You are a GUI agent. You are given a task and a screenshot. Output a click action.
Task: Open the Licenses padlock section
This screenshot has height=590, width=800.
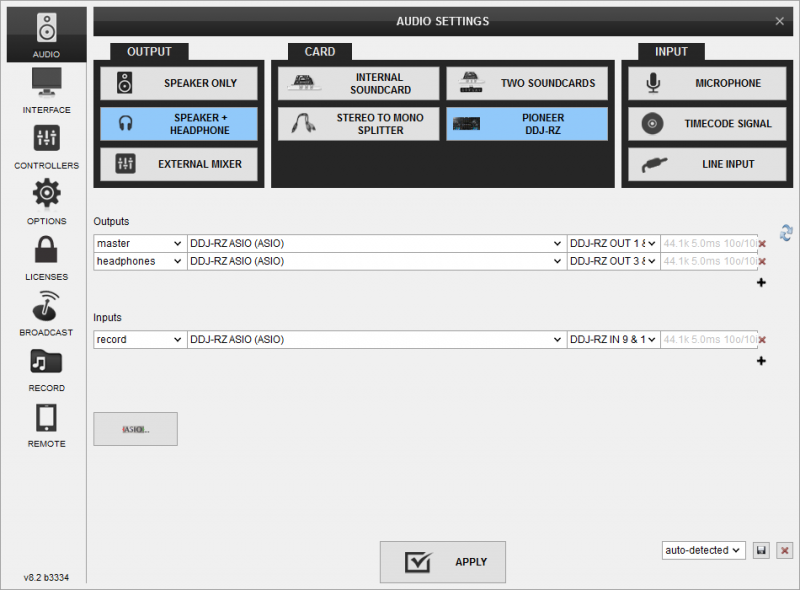[x=46, y=258]
